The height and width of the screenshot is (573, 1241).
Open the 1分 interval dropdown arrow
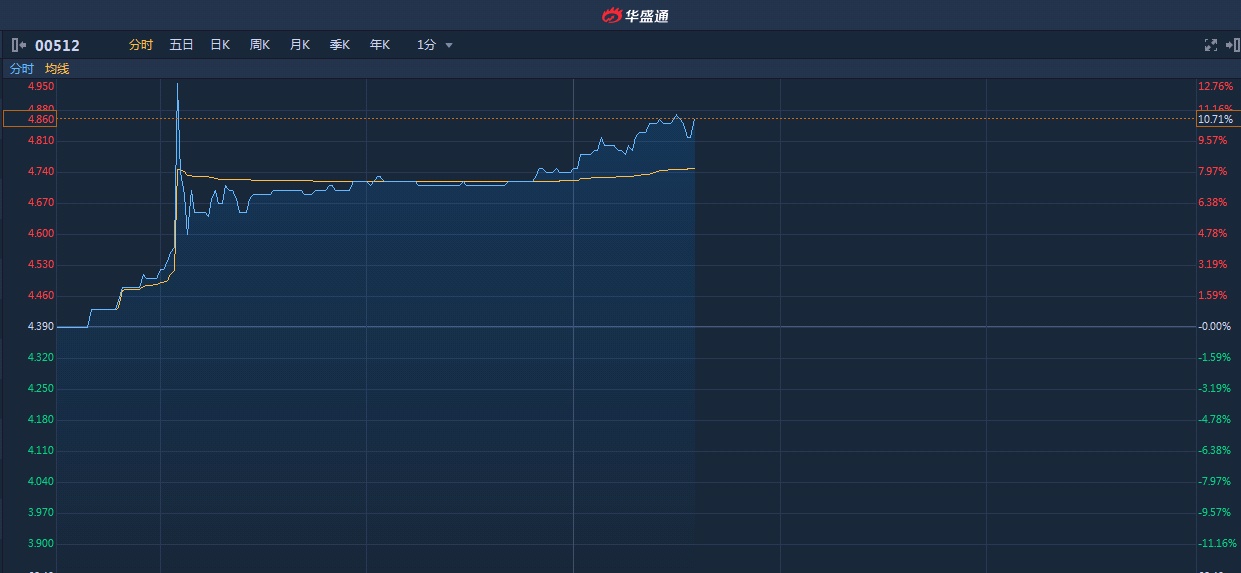(449, 45)
